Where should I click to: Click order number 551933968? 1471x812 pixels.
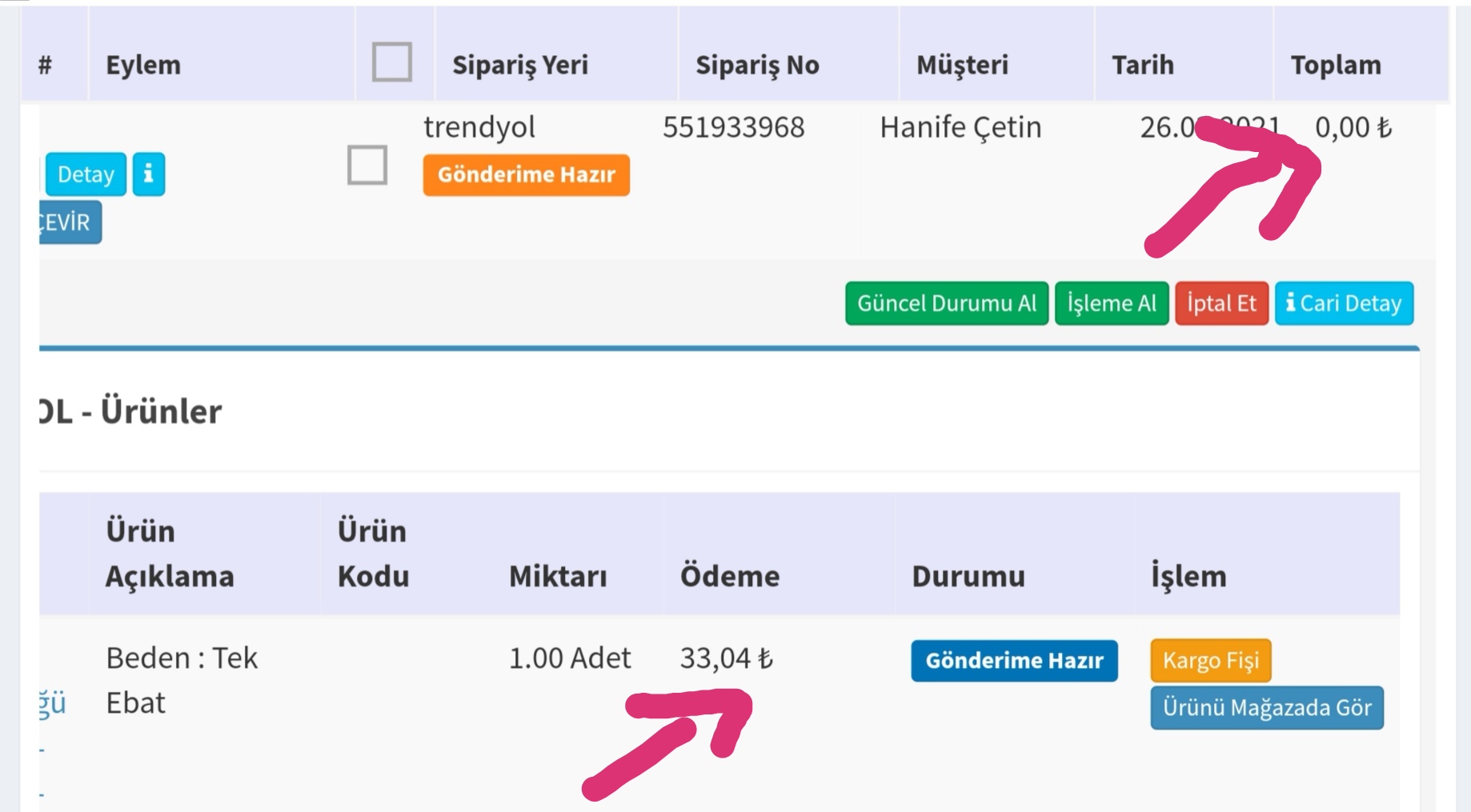(733, 127)
